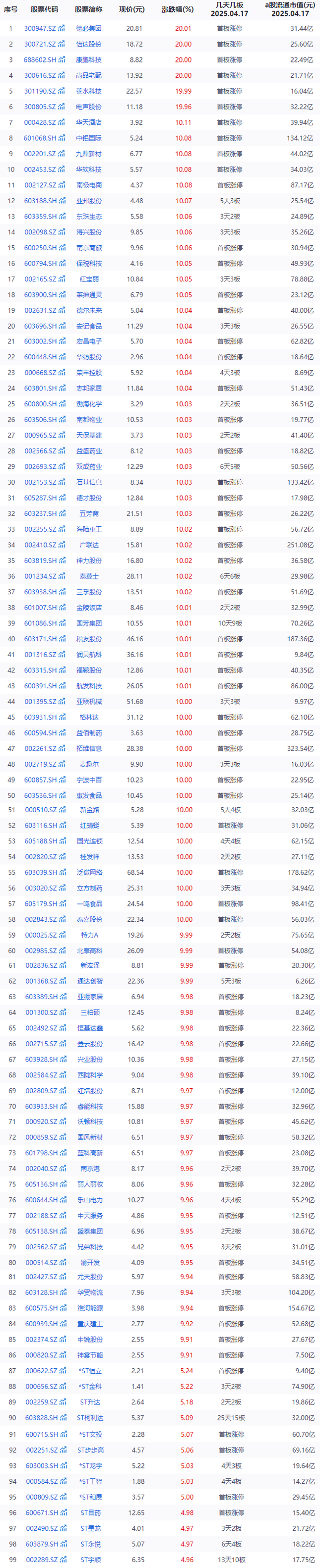Open chart icon beside code 300721.SZ
Screen dimensions: 320x1568
[62, 45]
